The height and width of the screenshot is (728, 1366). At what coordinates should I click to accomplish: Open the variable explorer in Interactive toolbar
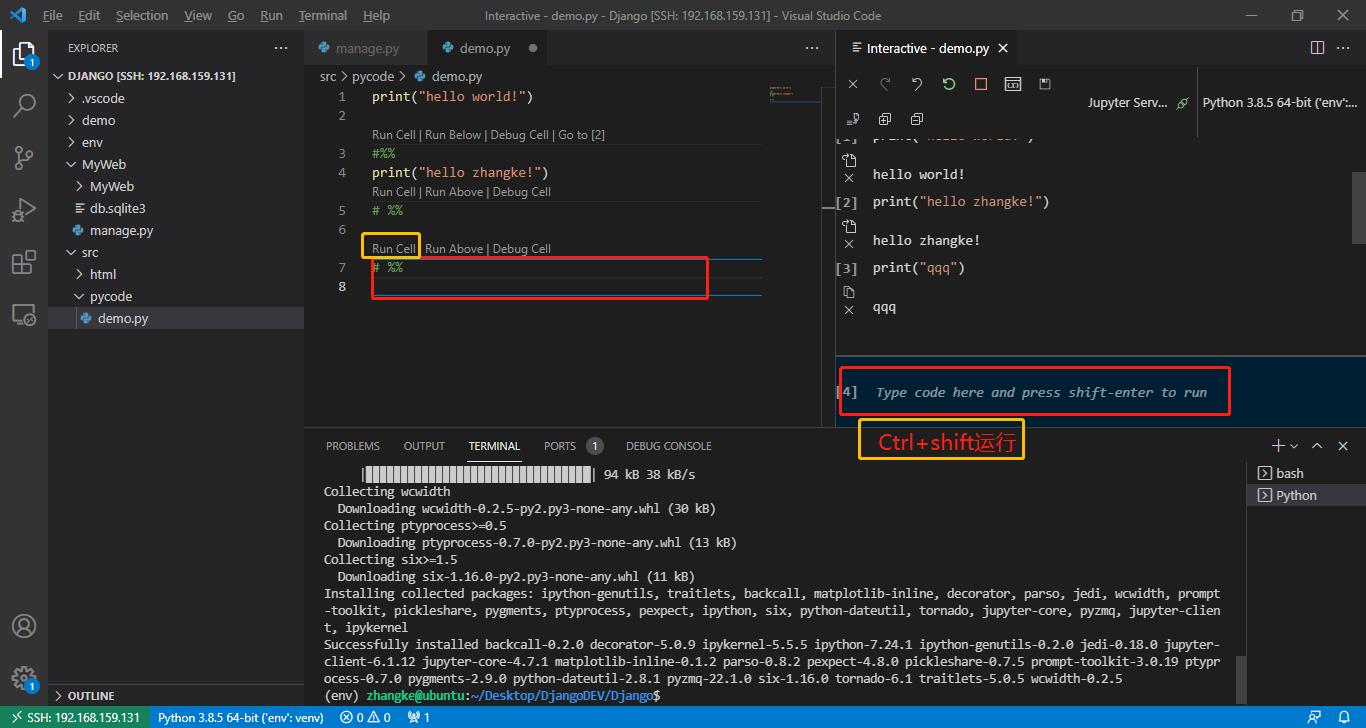coord(1013,85)
